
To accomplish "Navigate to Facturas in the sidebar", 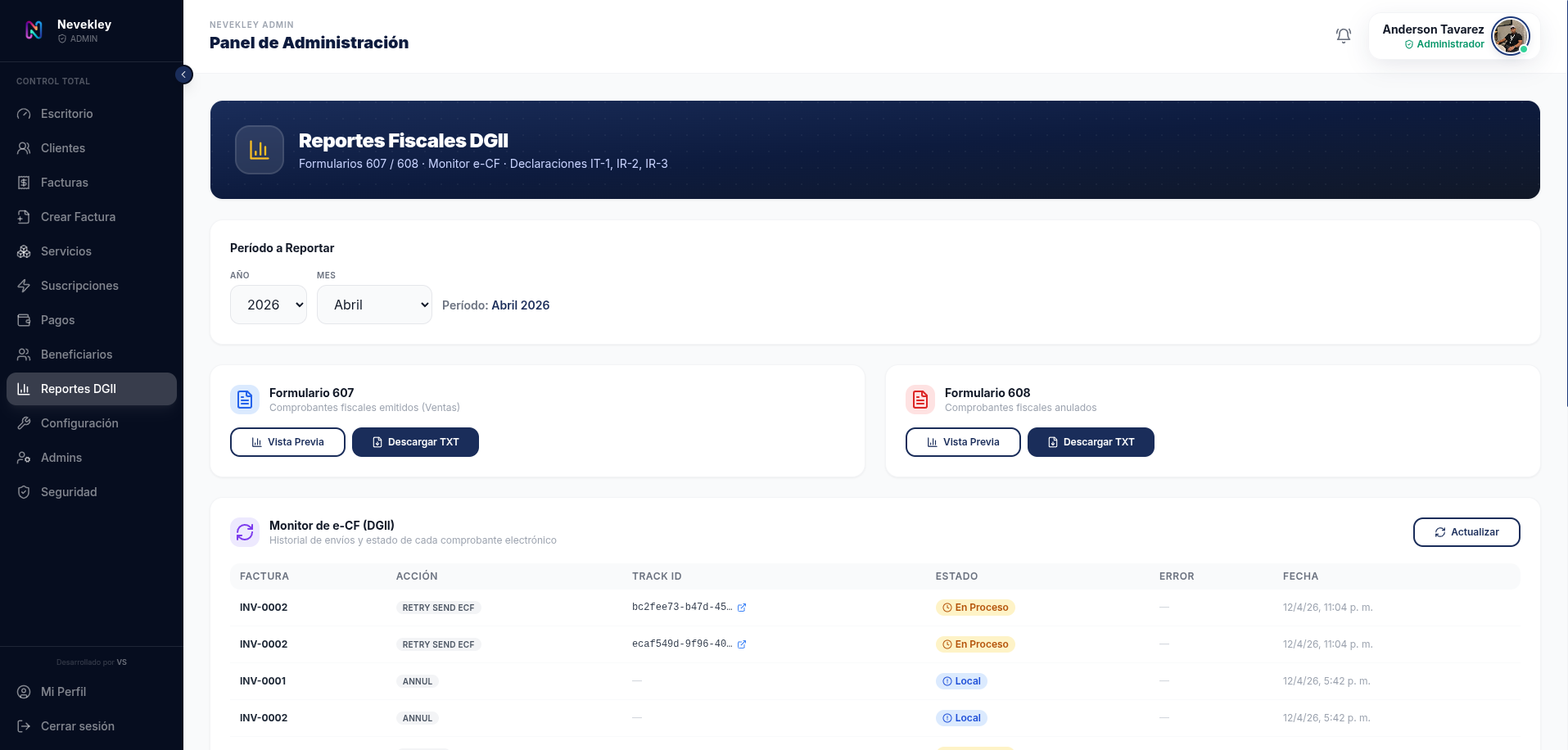I will point(92,183).
